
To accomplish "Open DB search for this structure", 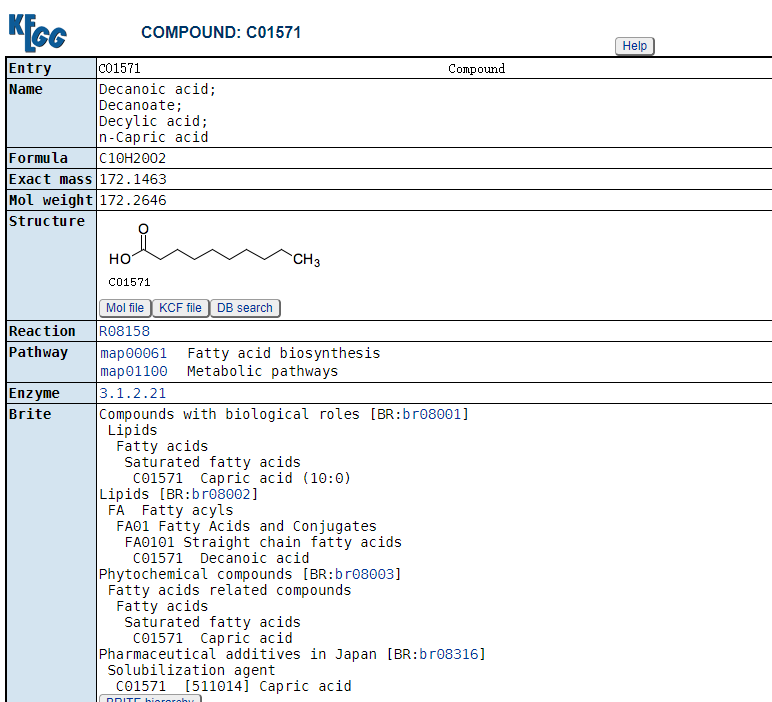I will [245, 308].
